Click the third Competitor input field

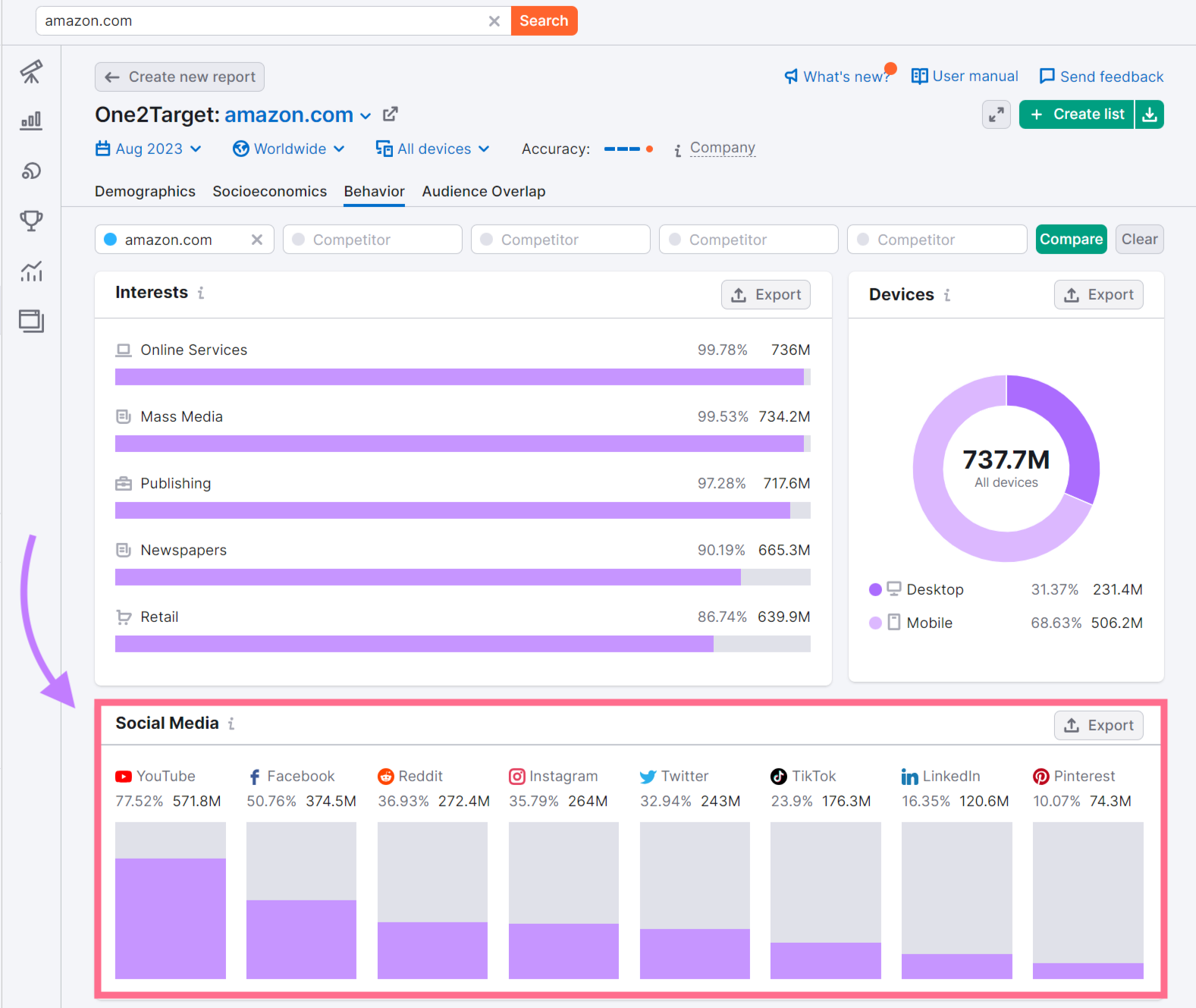749,240
